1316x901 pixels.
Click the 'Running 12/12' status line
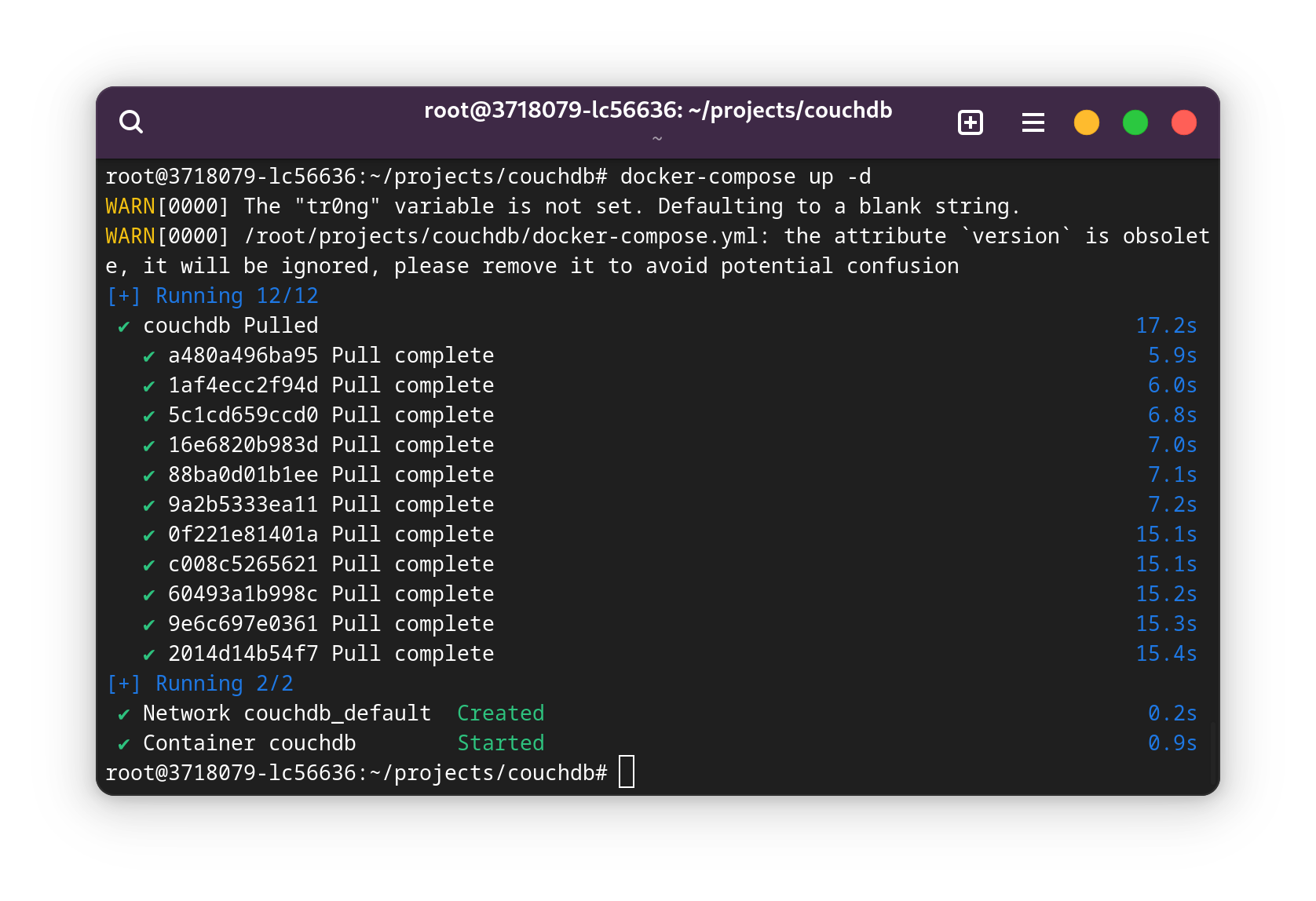click(212, 296)
